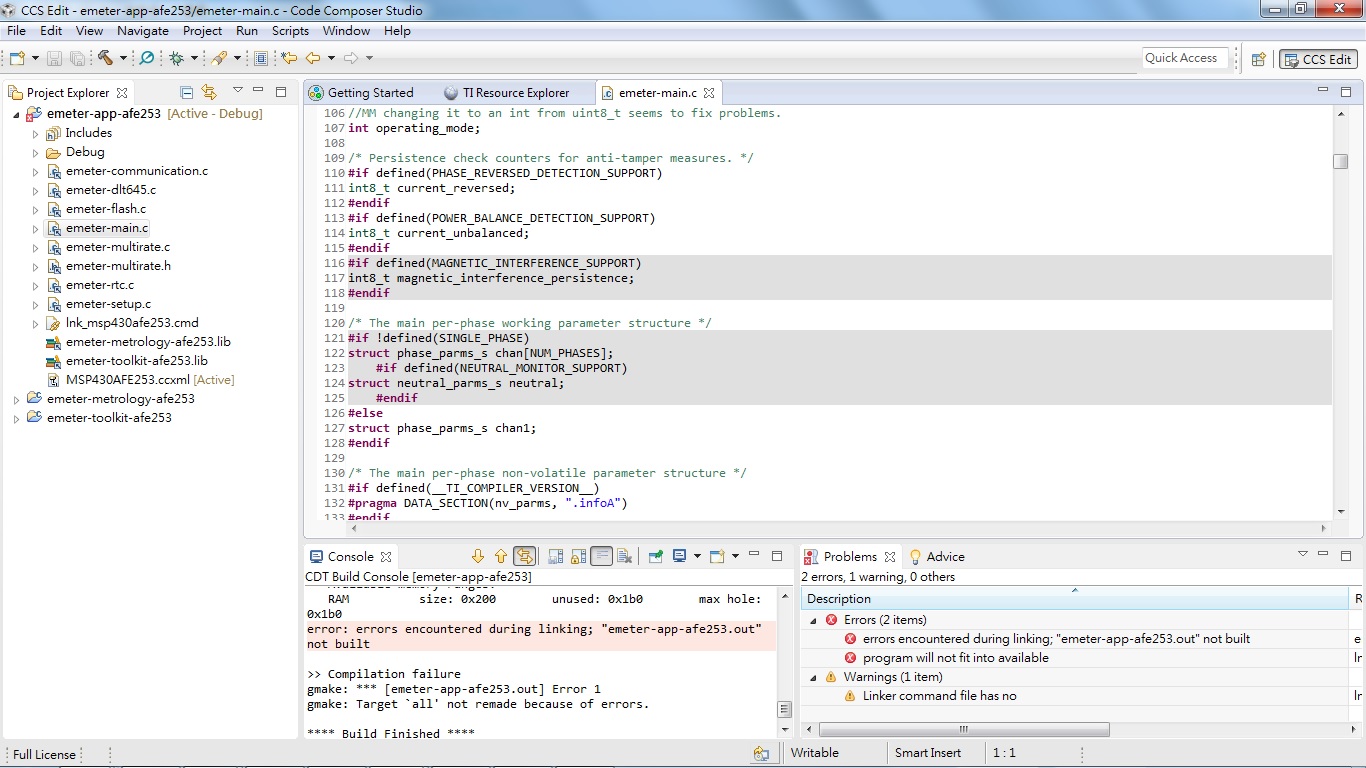Image resolution: width=1366 pixels, height=768 pixels.
Task: Click the Build hammer icon
Action: click(104, 58)
